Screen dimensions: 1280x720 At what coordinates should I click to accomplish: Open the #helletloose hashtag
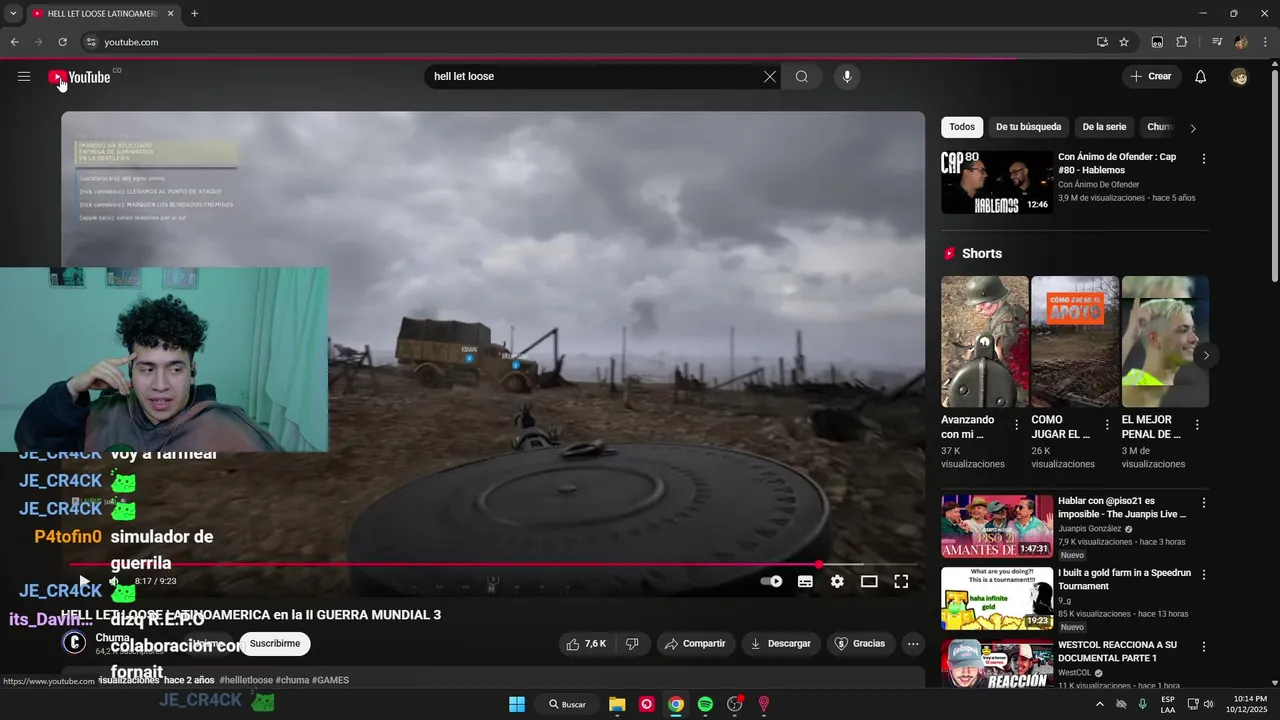[x=246, y=680]
